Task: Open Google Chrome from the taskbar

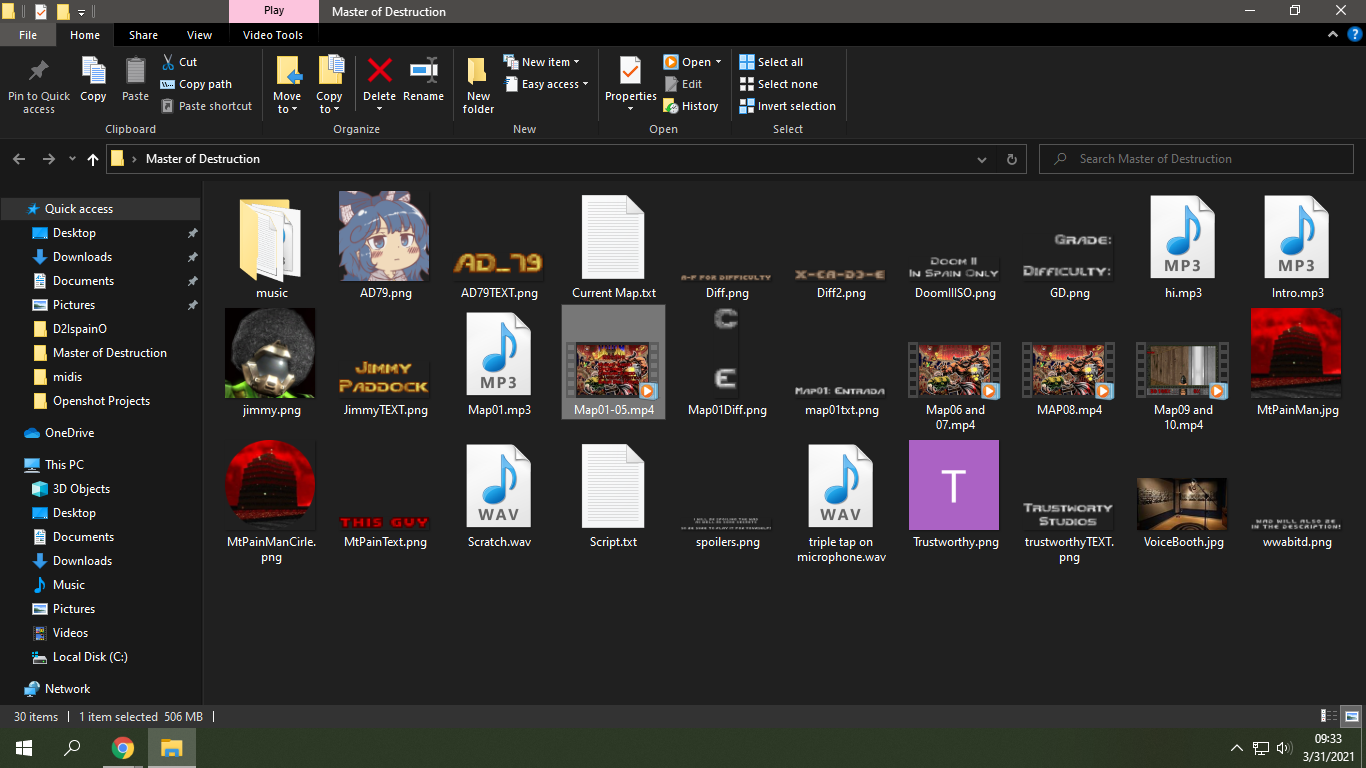Action: coord(123,748)
